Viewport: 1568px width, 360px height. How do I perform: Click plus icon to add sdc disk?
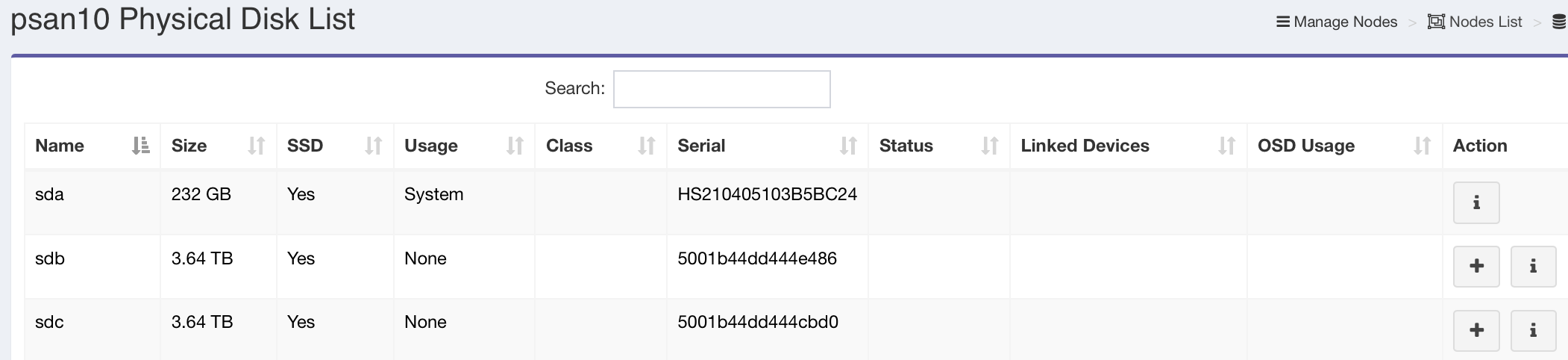(1476, 330)
